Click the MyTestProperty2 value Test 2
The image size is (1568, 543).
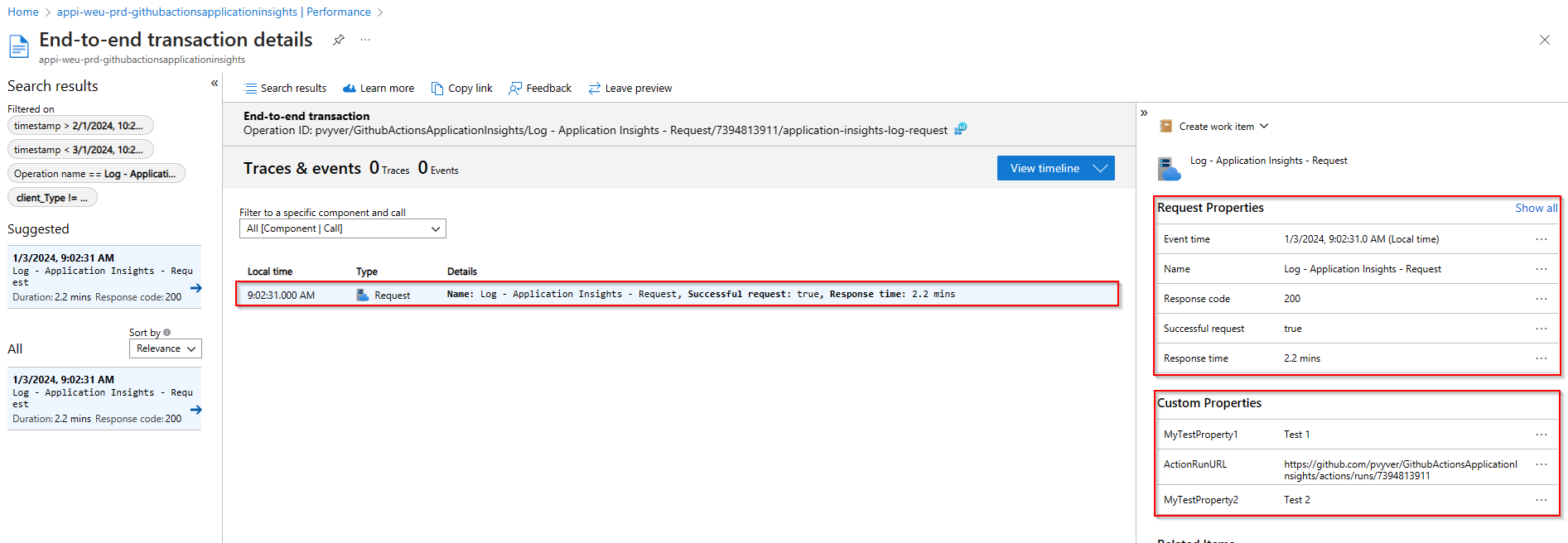point(1297,500)
